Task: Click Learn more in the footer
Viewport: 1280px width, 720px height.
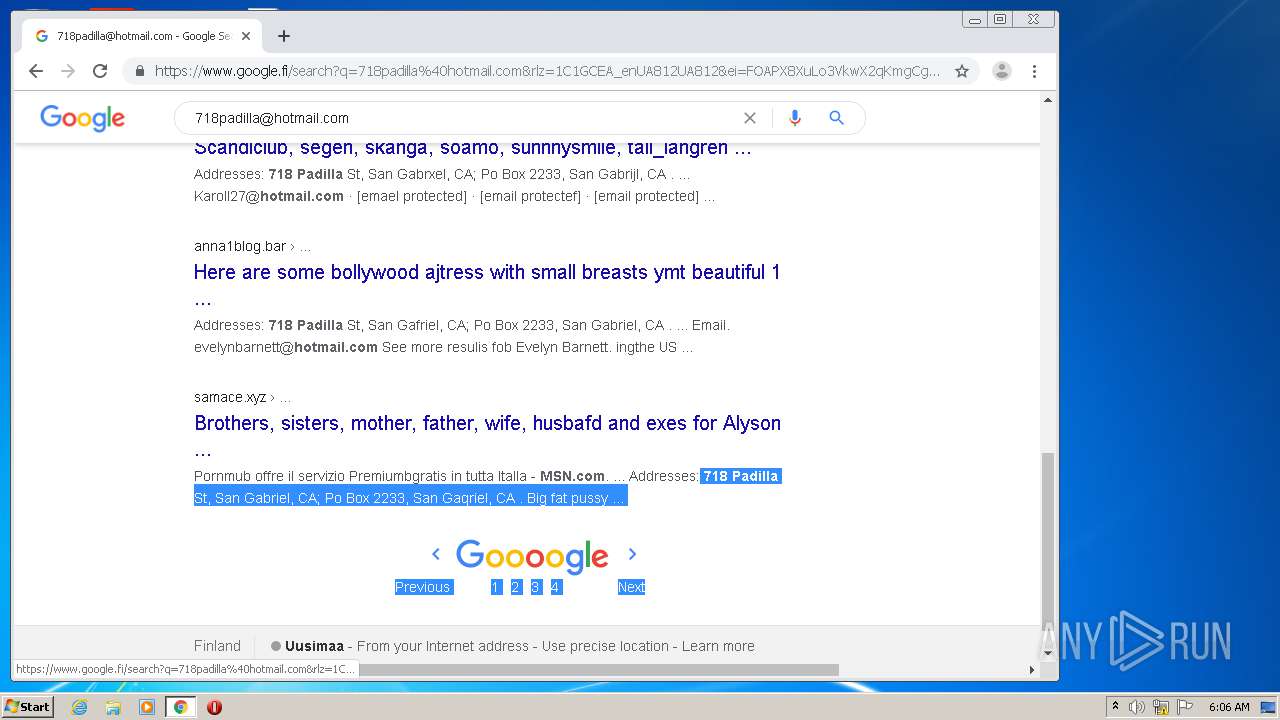Action: click(x=718, y=646)
